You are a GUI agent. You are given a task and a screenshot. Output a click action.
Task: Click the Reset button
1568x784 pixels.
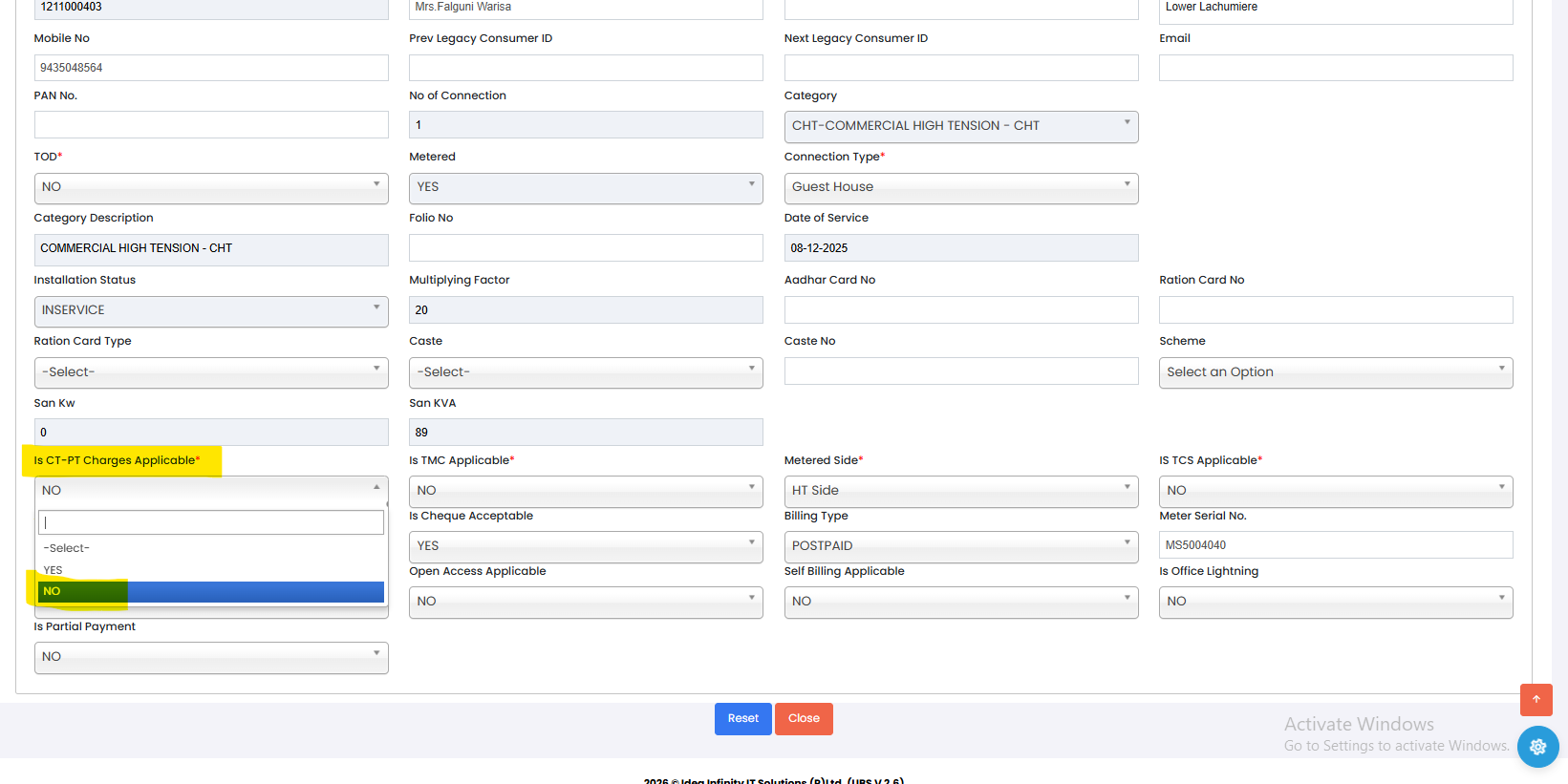742,719
